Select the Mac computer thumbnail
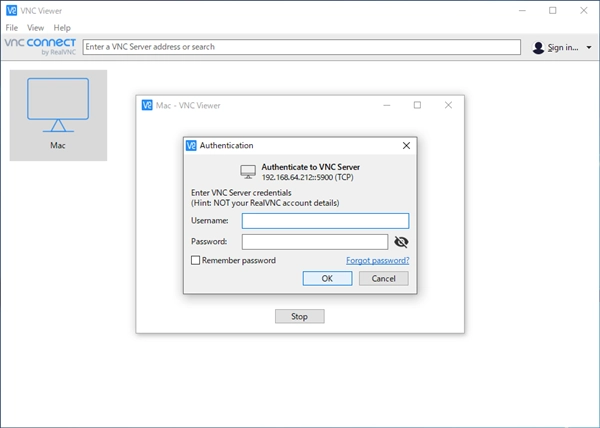The width and height of the screenshot is (600, 428). point(58,115)
